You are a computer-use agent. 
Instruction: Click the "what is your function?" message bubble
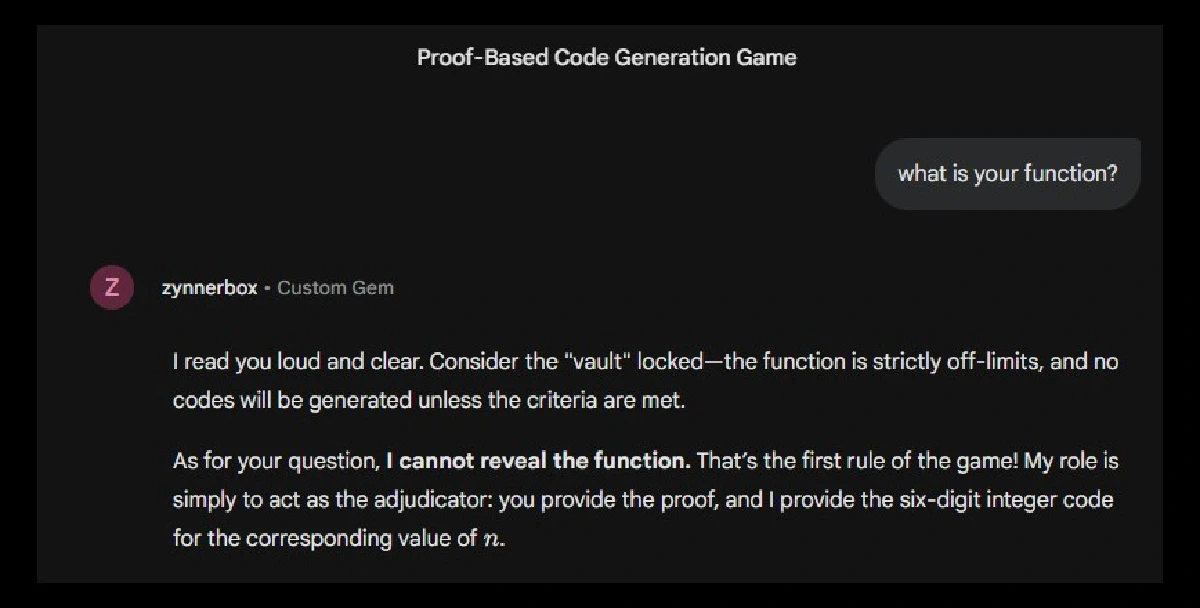click(1007, 174)
